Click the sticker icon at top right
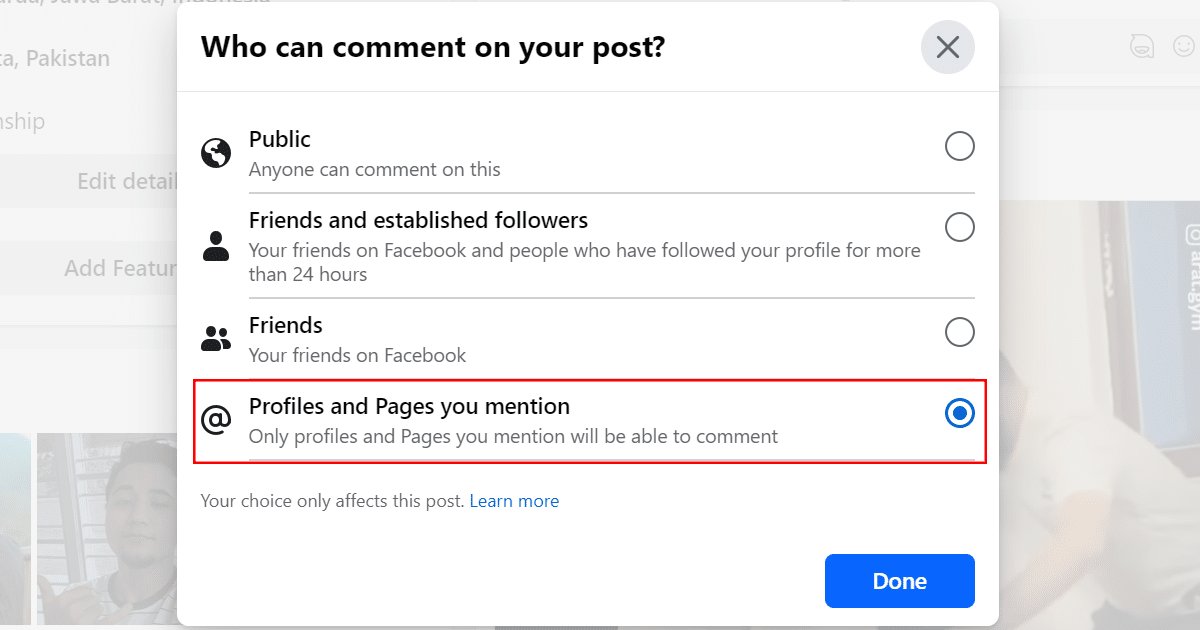 pyautogui.click(x=1138, y=45)
